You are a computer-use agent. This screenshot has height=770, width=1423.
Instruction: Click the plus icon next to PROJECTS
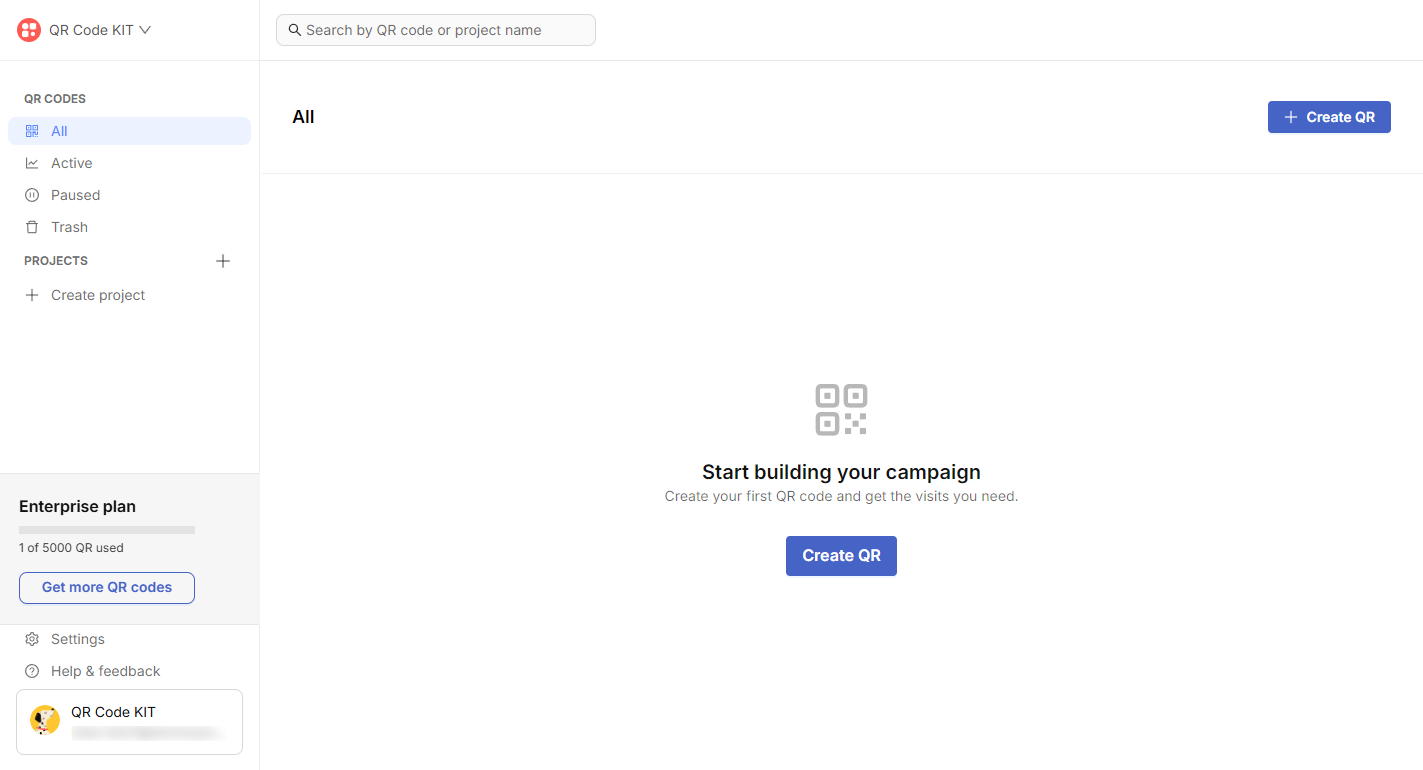223,261
